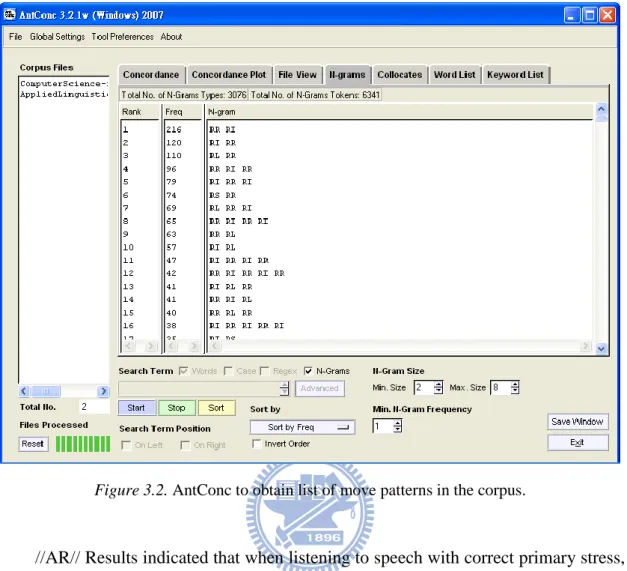The height and width of the screenshot is (571, 627).
Task: Click the Exit button
Action: pos(577,443)
